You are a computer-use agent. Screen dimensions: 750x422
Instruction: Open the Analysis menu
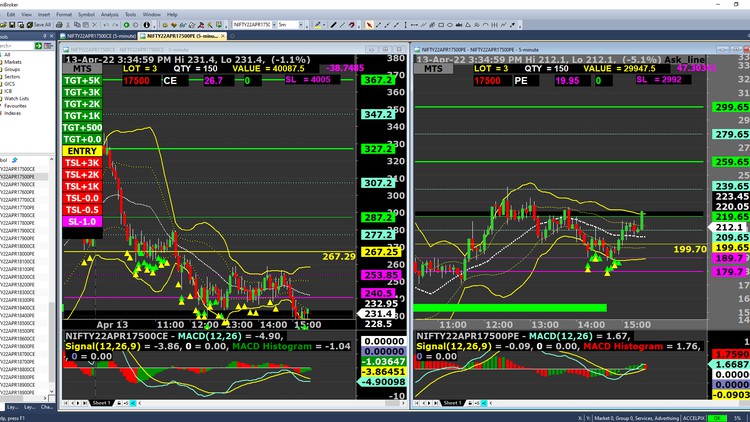(110, 15)
